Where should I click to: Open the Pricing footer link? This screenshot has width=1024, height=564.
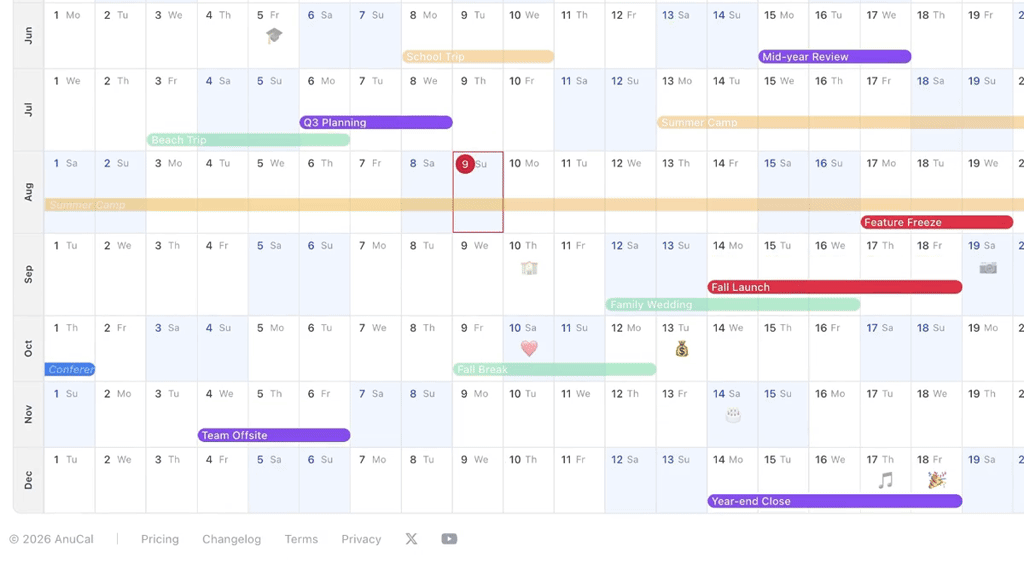pyautogui.click(x=160, y=539)
